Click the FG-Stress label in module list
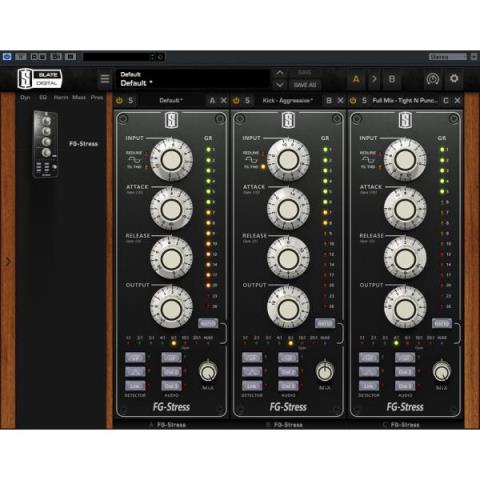The width and height of the screenshot is (480, 480). tap(83, 144)
